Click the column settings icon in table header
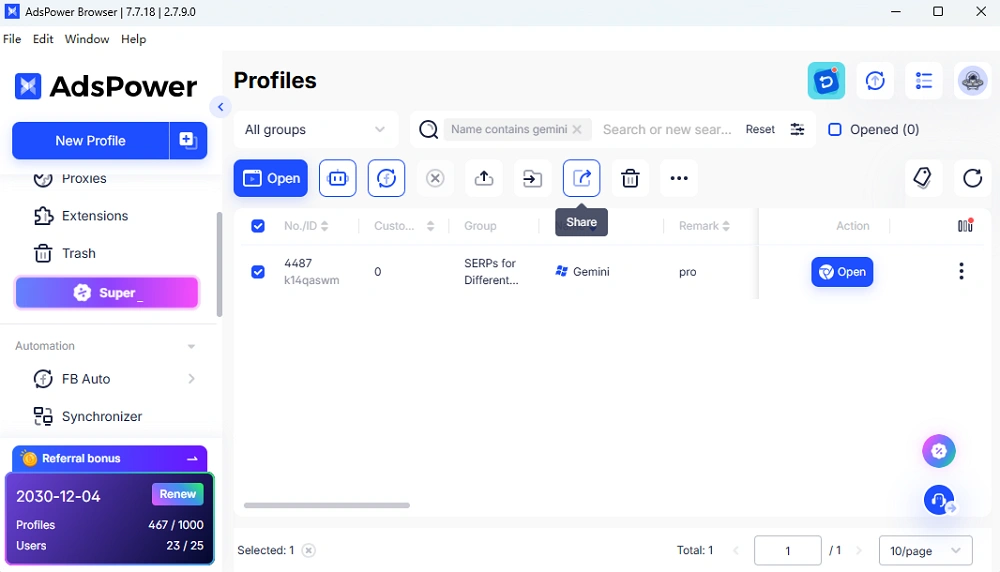Viewport: 1000px width, 572px height. click(x=965, y=226)
